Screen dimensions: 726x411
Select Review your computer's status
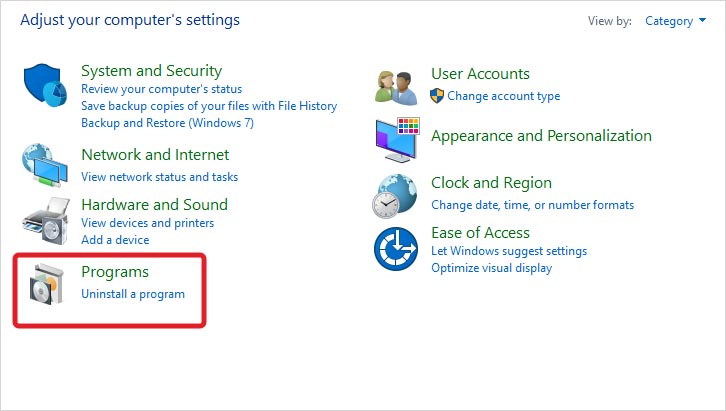click(x=162, y=89)
